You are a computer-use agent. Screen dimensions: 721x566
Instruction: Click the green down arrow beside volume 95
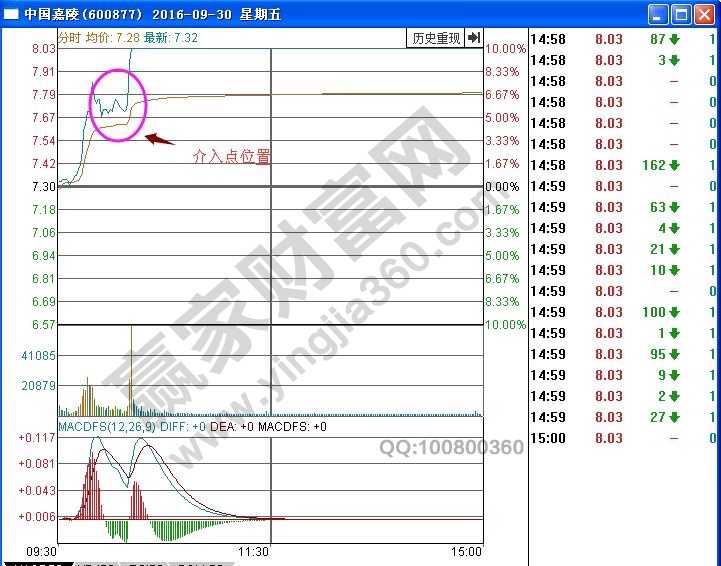[x=674, y=354]
